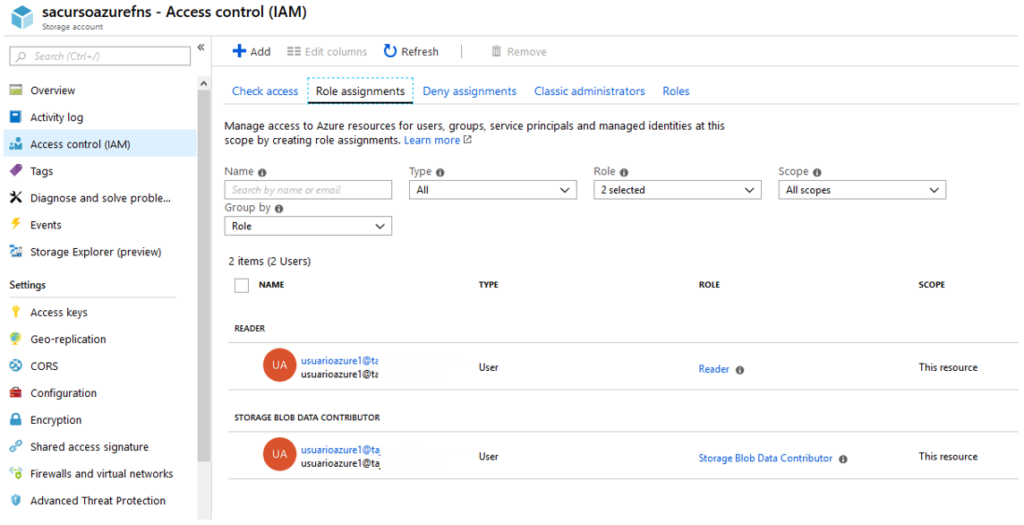1024x525 pixels.
Task: Open usuarioazure1 link under Storage Blob Data Contributor
Action: click(340, 449)
